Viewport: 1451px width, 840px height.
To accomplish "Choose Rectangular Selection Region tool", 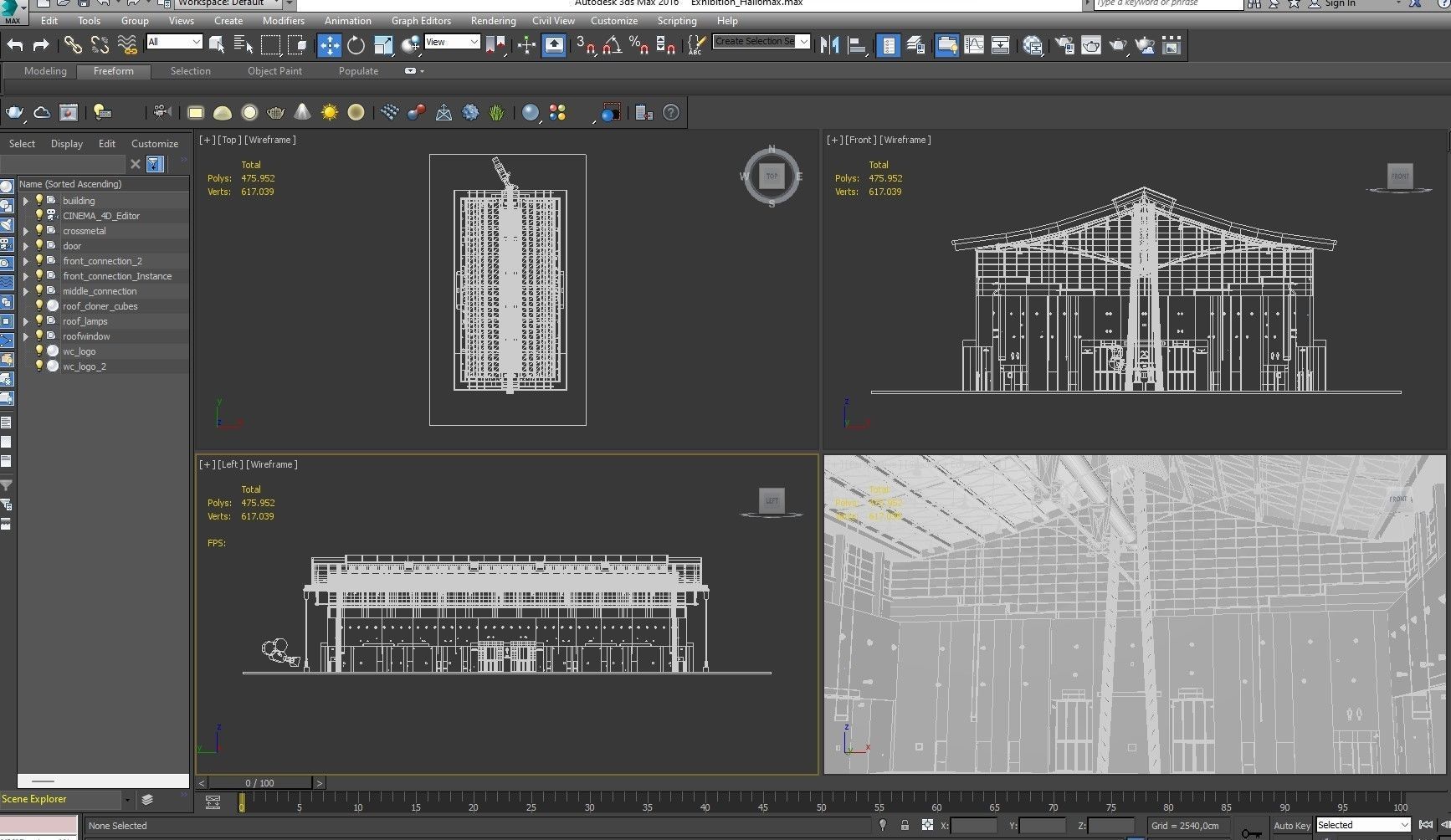I will coord(270,44).
